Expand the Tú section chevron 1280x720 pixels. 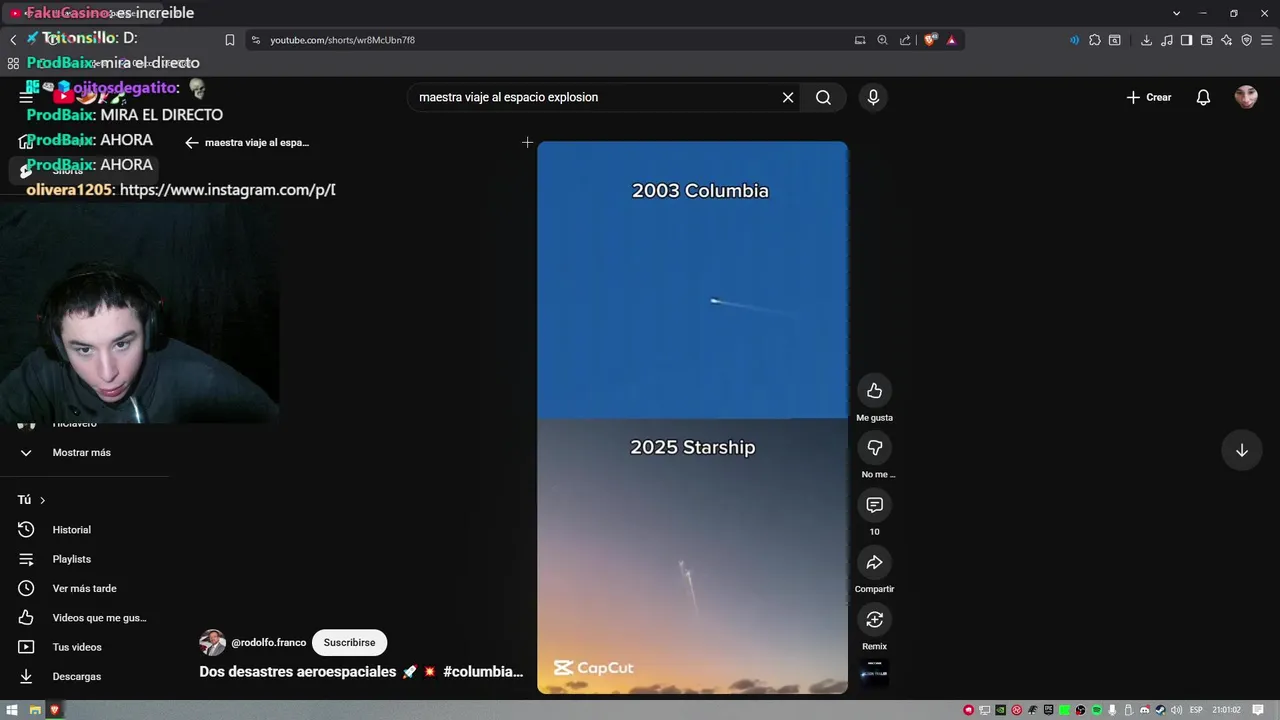[42, 500]
